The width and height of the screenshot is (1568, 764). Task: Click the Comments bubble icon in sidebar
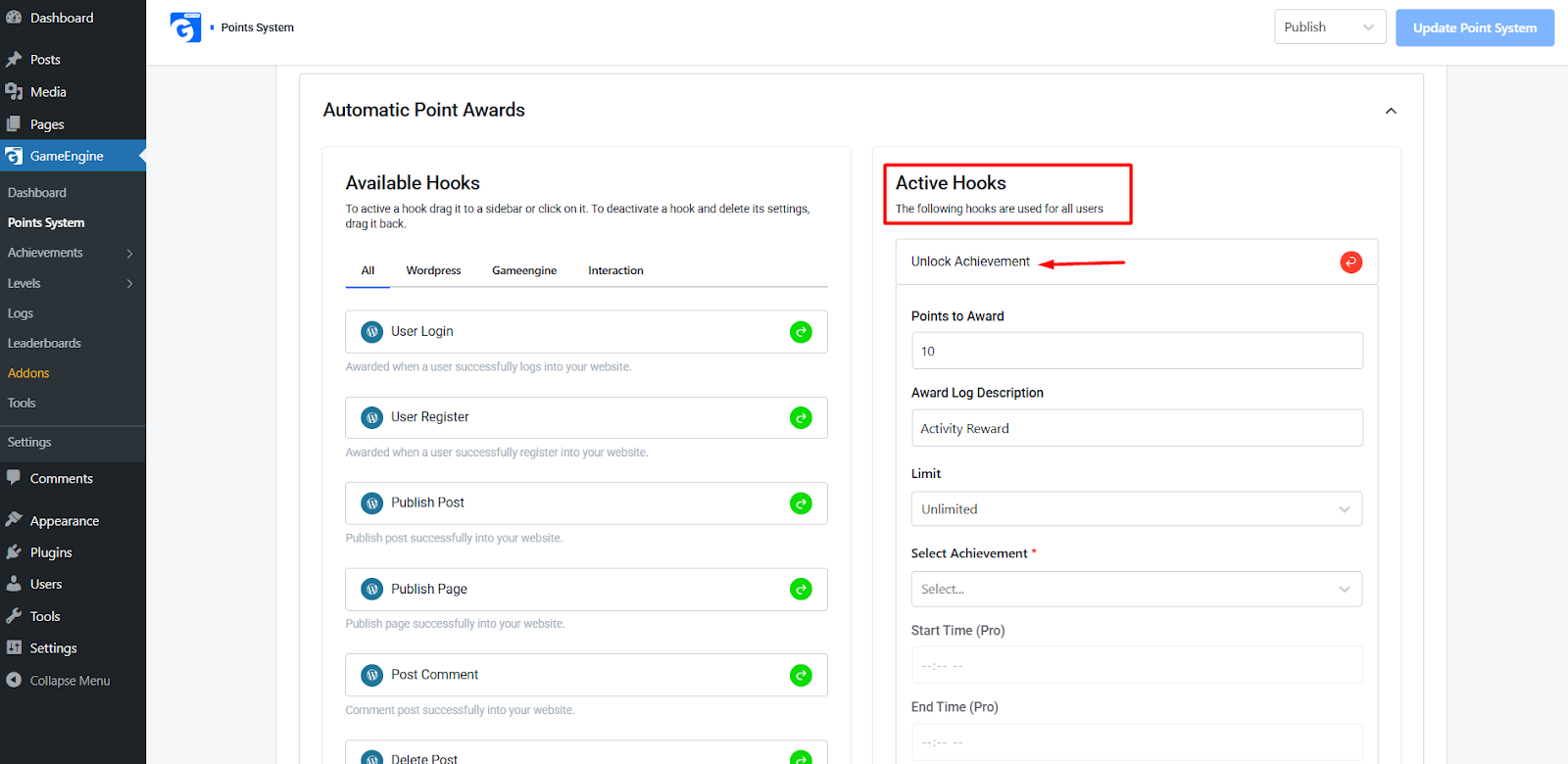click(14, 478)
